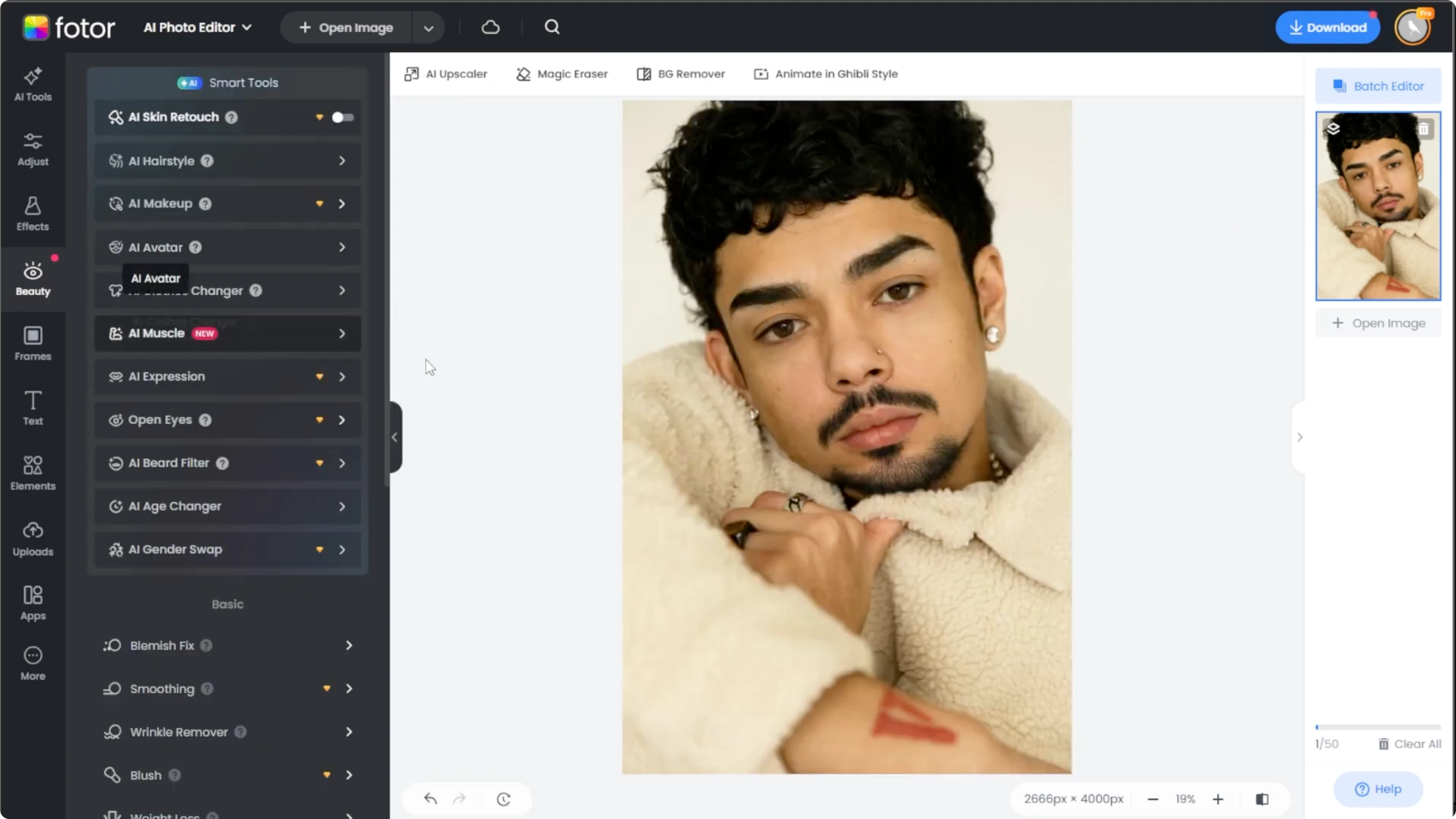The width and height of the screenshot is (1456, 819).
Task: Open the Uploads sidebar panel
Action: [x=33, y=539]
